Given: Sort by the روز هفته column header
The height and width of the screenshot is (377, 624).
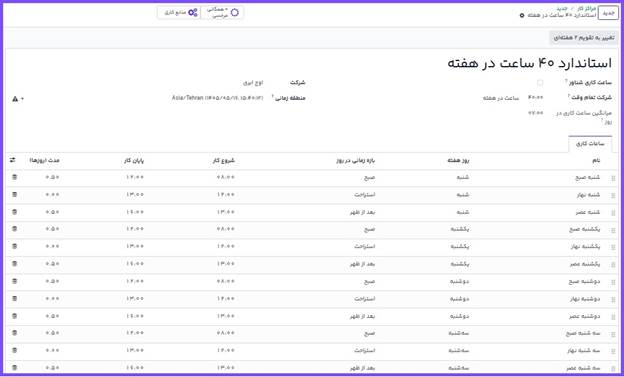Looking at the screenshot, I should 458,160.
